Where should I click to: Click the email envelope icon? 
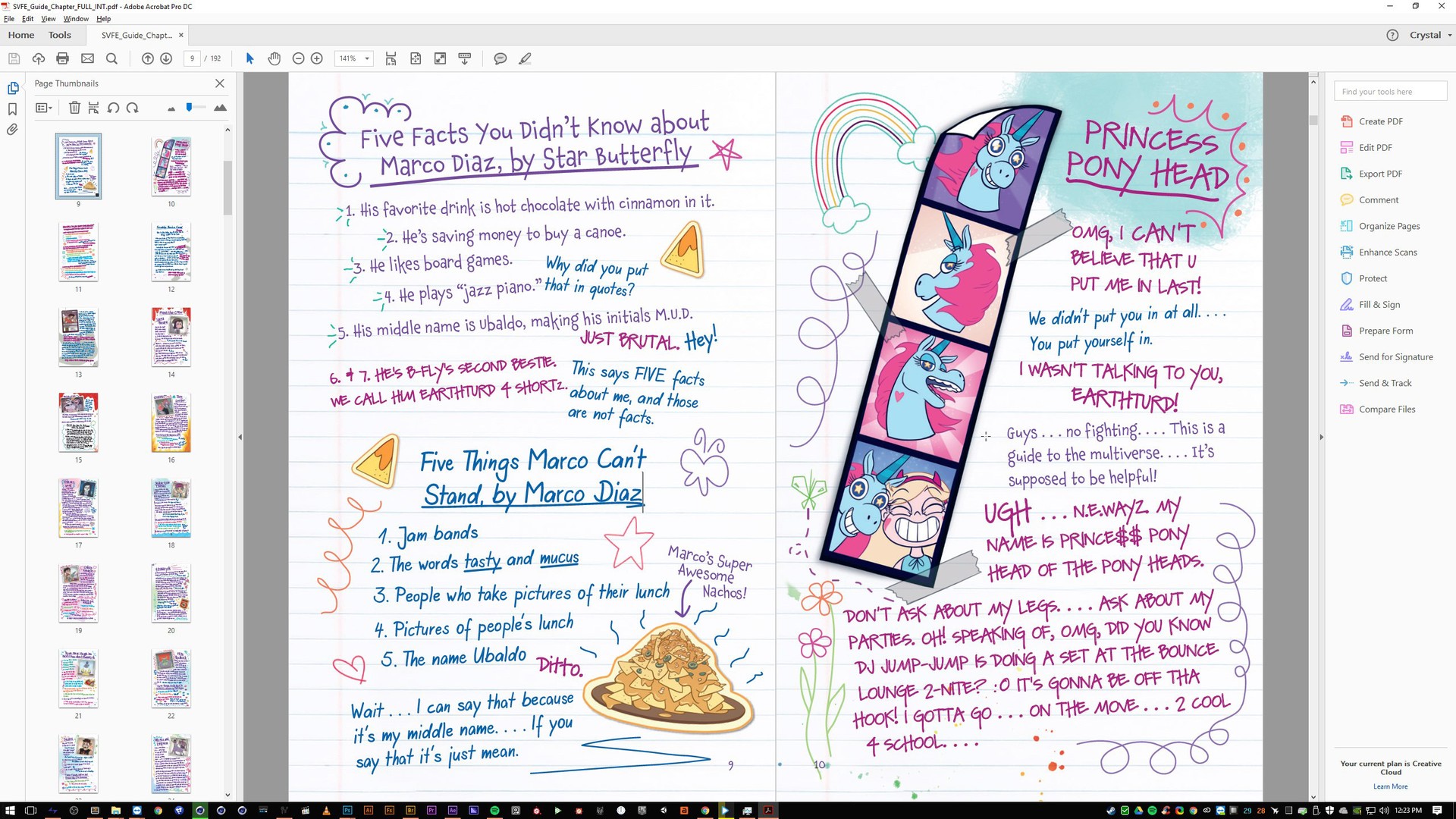pyautogui.click(x=87, y=58)
